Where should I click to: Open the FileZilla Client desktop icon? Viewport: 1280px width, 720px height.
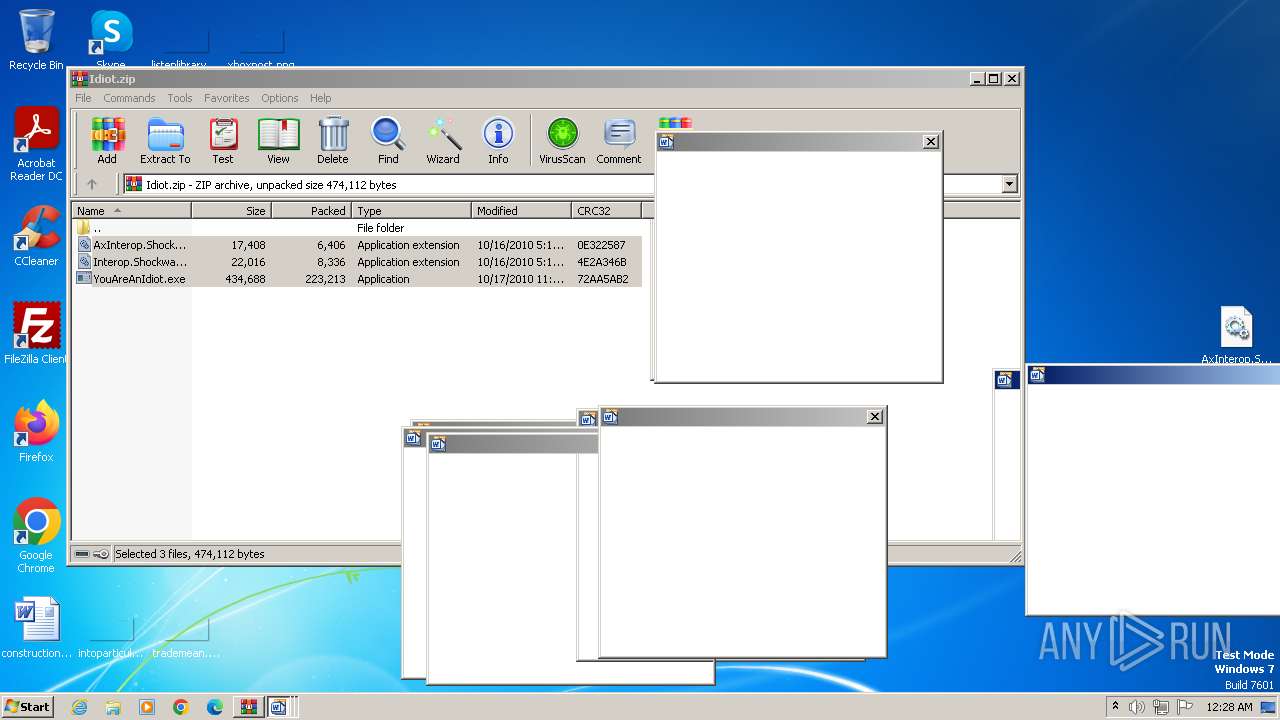coord(36,334)
